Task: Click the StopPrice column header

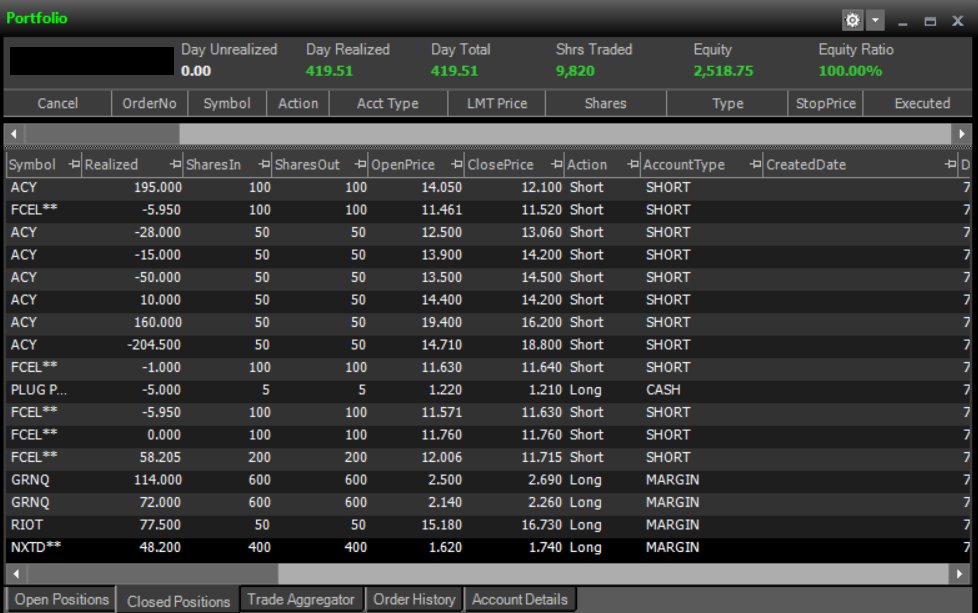Action: point(825,104)
